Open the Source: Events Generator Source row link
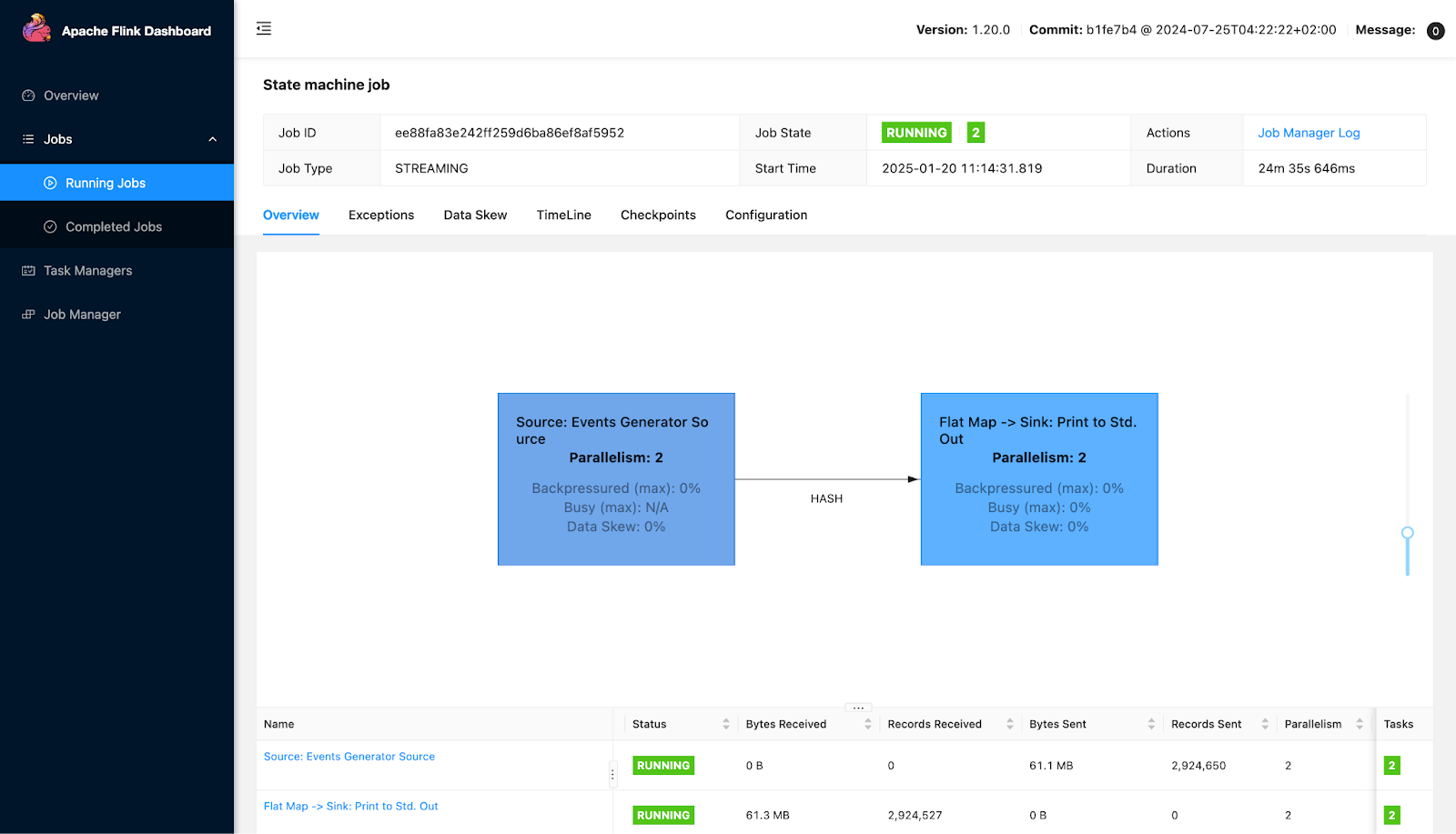 349,757
